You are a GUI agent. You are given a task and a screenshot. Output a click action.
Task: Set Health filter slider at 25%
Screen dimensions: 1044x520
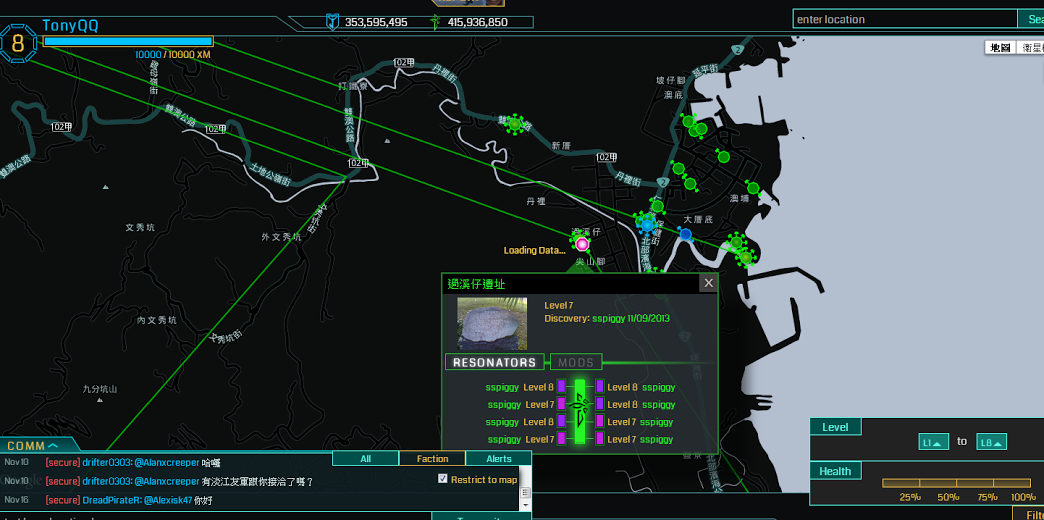[x=919, y=483]
